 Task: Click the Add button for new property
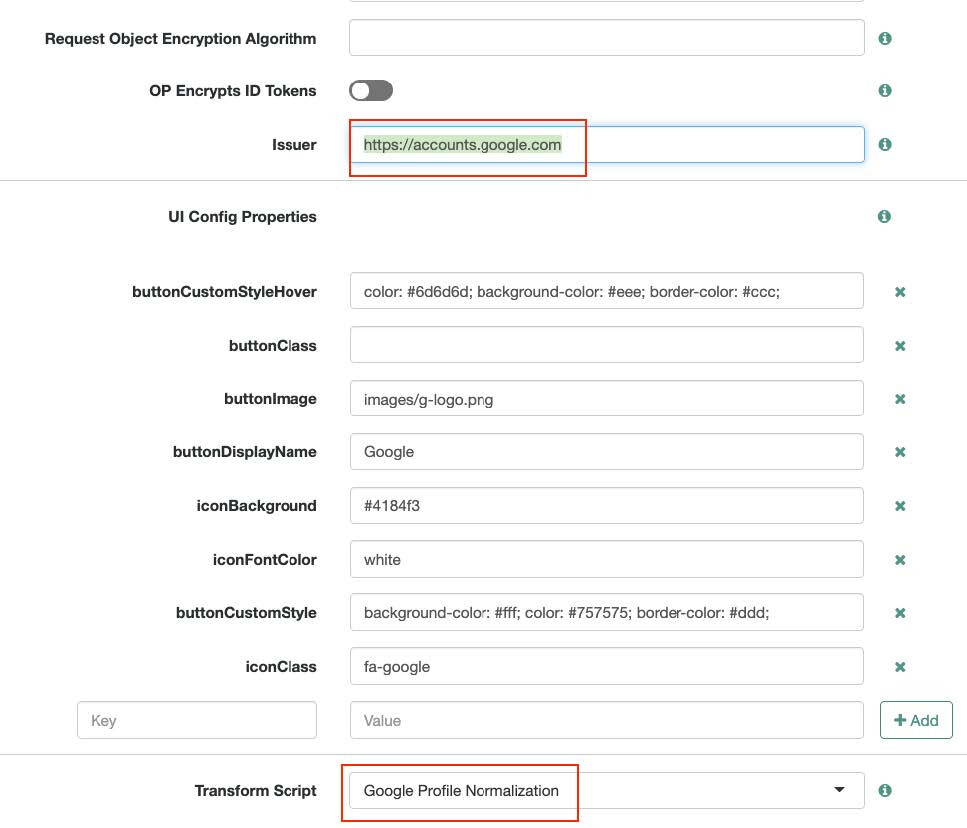point(916,720)
